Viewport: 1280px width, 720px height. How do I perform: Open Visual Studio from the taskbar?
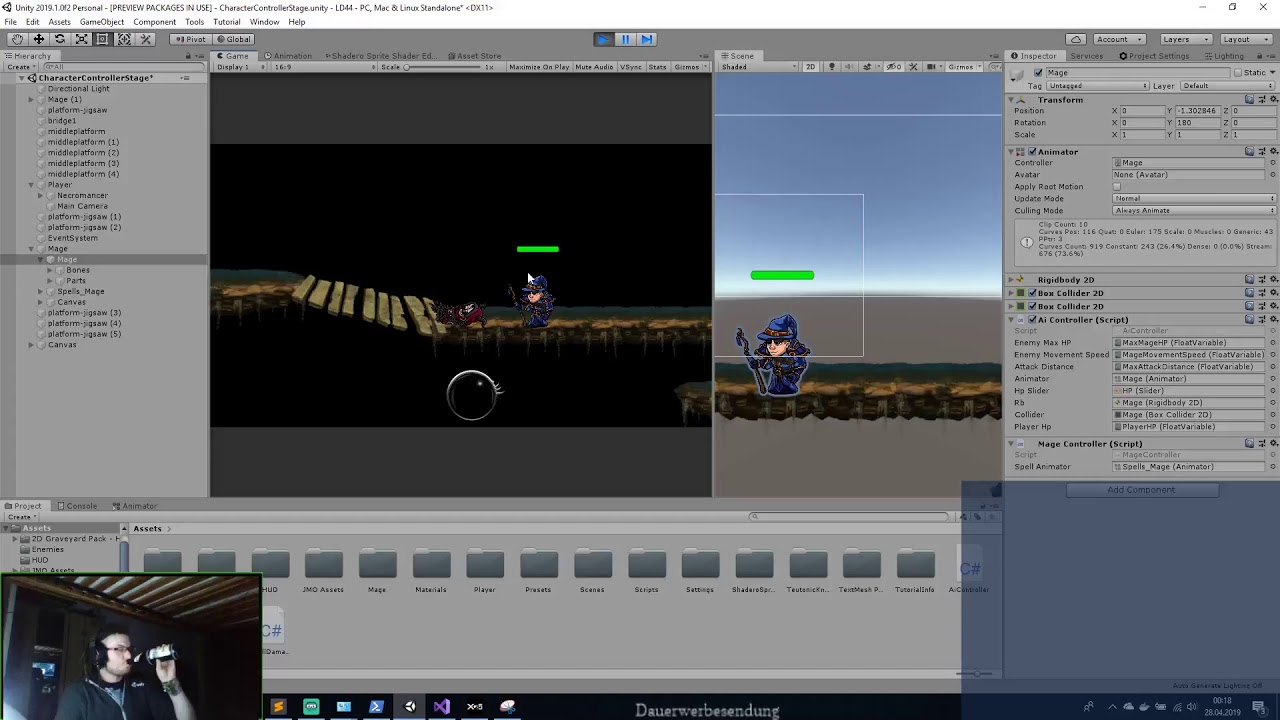coord(442,707)
